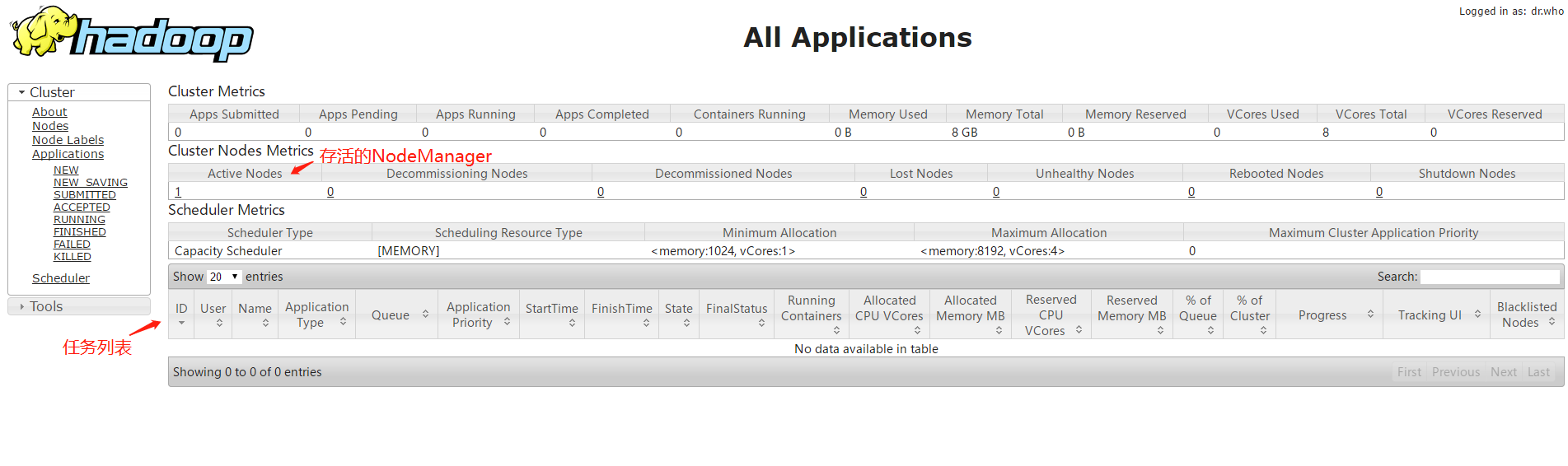Click the Last pagination button
Viewport: 1568px width, 466px height.
pyautogui.click(x=1539, y=372)
